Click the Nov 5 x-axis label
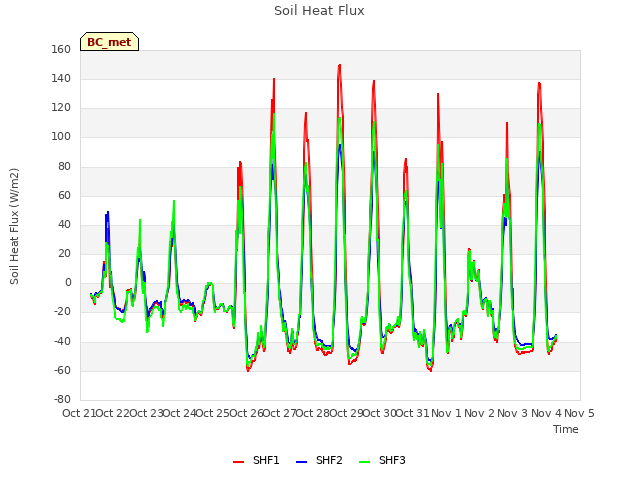The image size is (640, 480). 579,413
